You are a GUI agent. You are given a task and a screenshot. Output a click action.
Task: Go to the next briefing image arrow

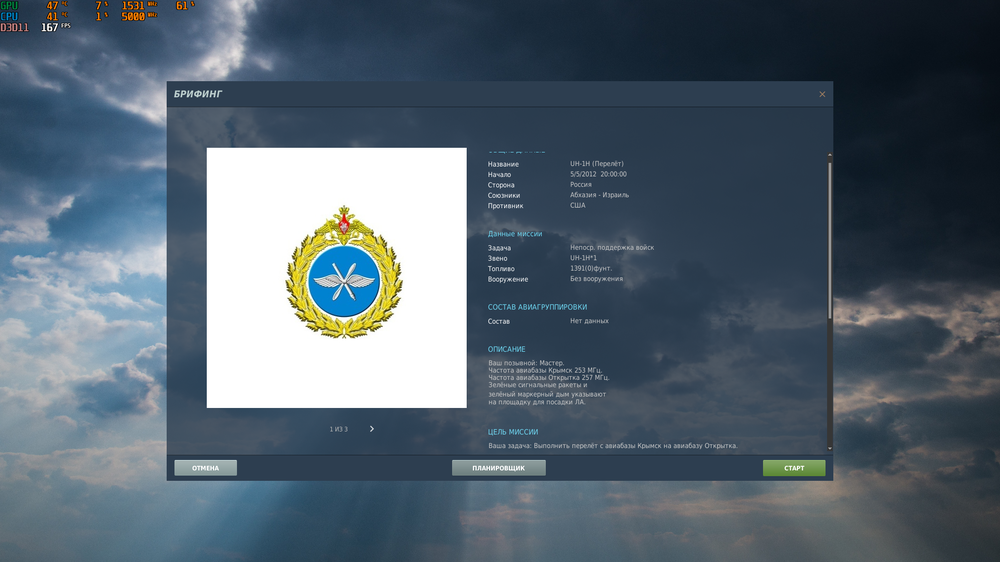[372, 429]
